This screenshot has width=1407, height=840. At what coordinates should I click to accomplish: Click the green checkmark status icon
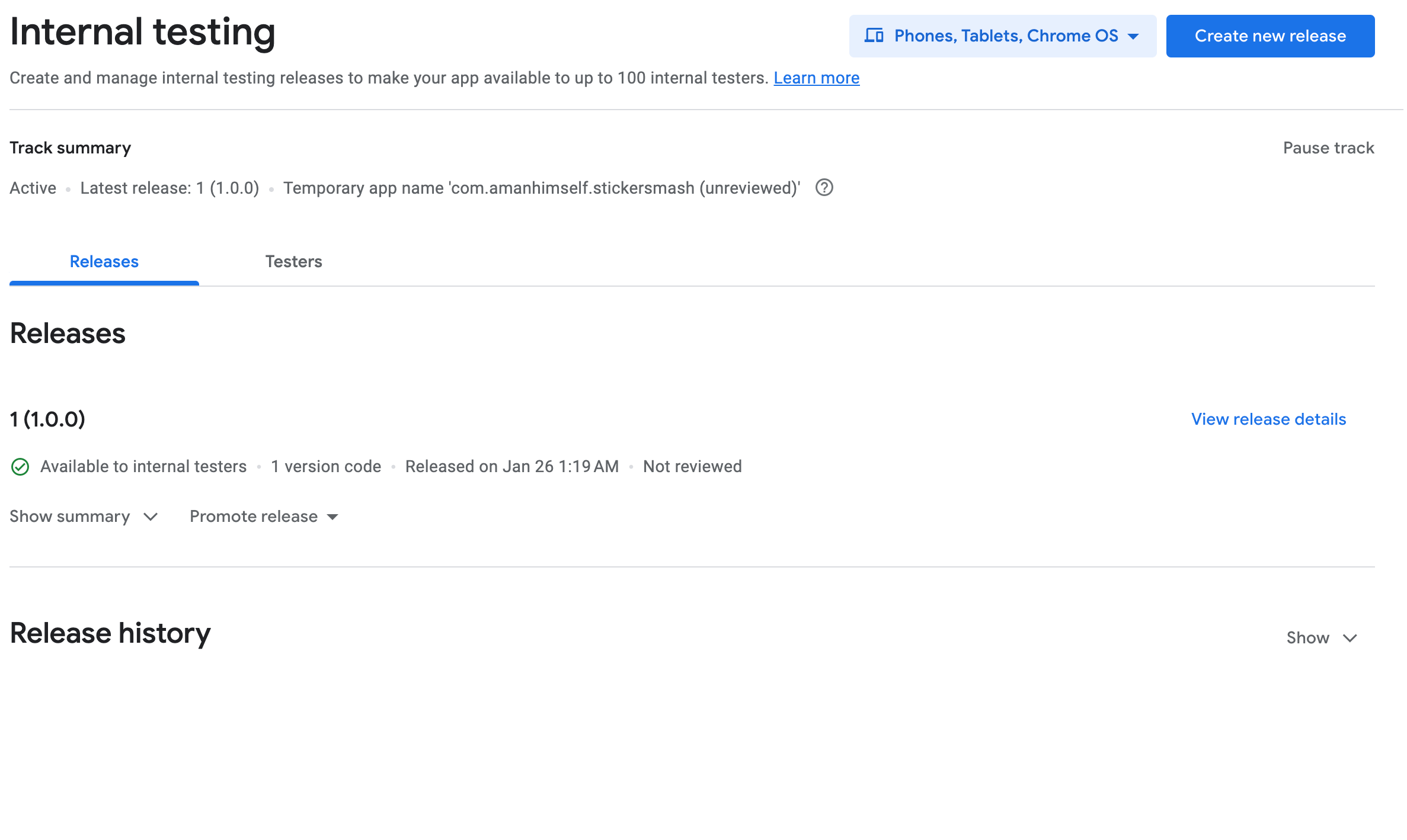(x=20, y=467)
